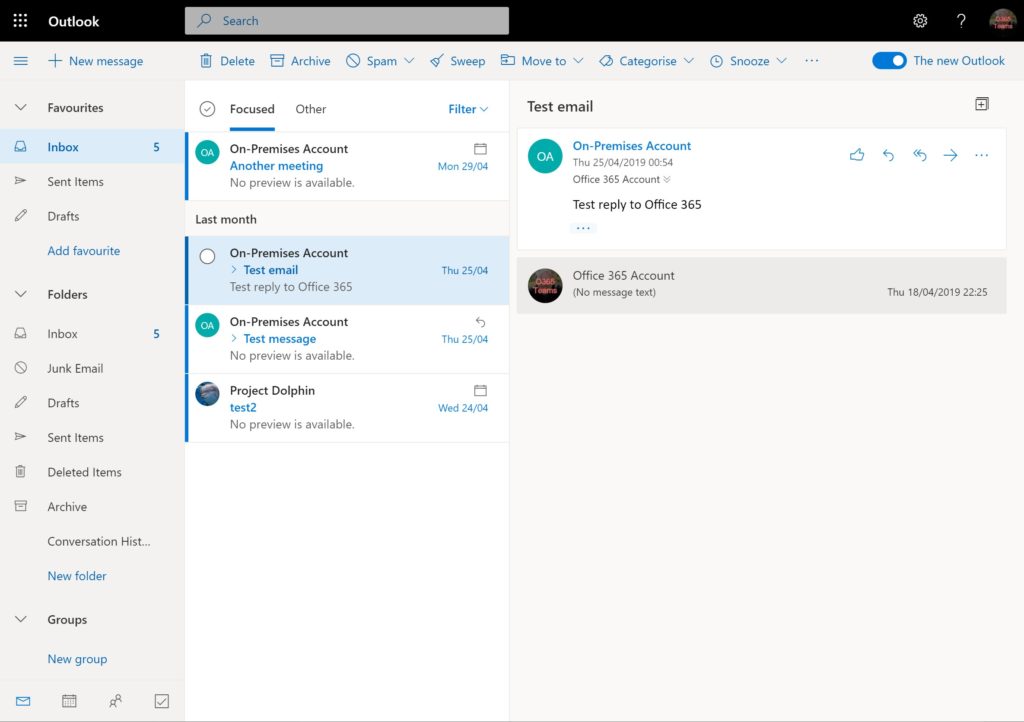This screenshot has height=722, width=1024.
Task: Show more toolbar commands ellipsis
Action: point(812,61)
